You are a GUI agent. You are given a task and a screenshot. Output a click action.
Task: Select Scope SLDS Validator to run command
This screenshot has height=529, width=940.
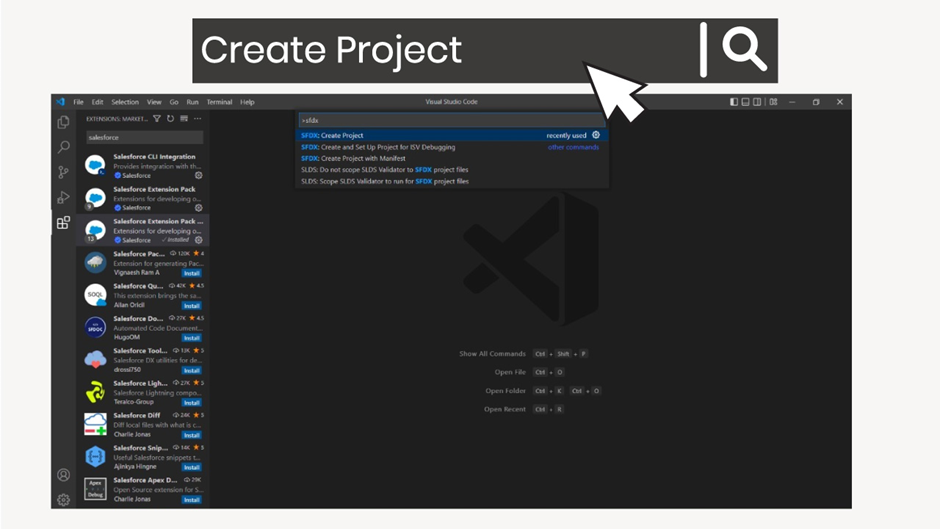click(453, 181)
